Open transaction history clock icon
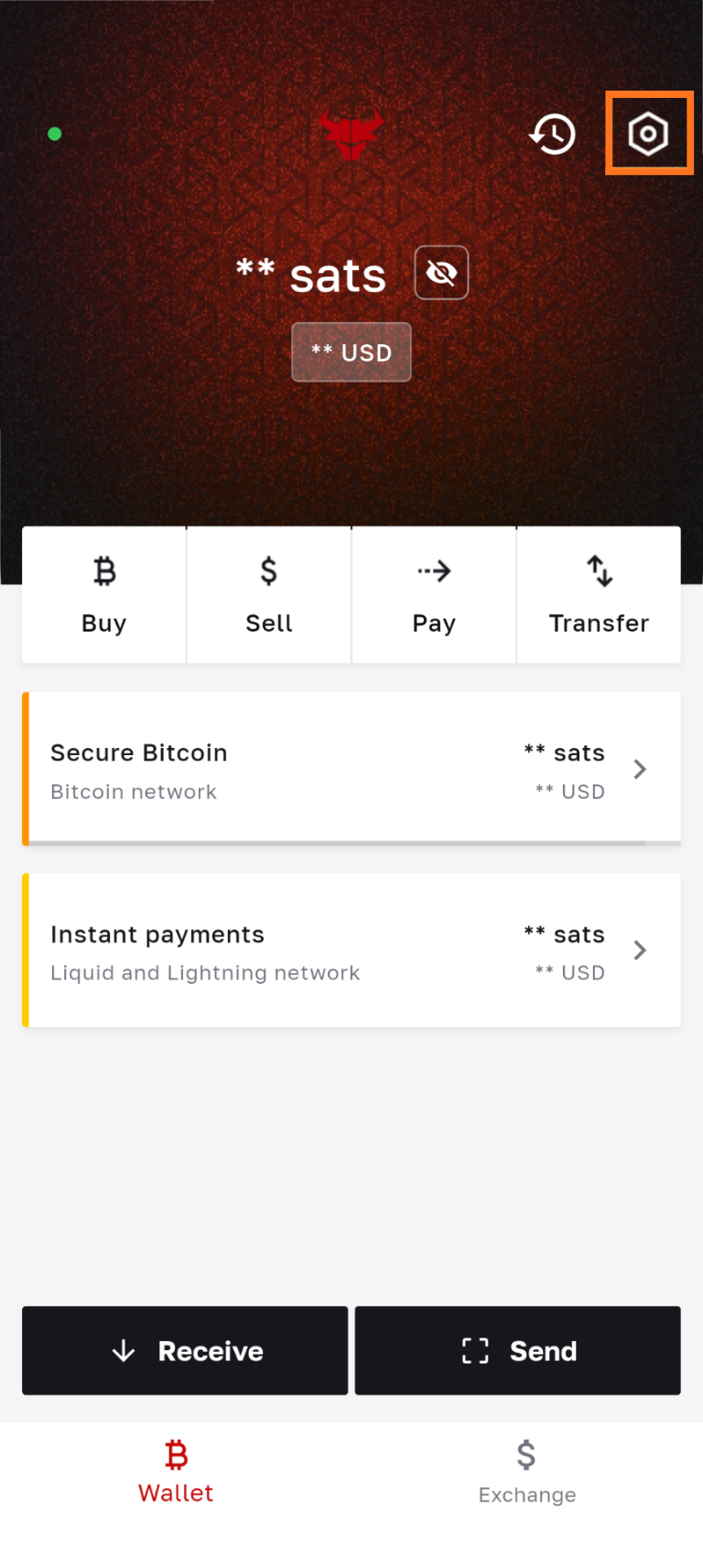 (x=553, y=135)
